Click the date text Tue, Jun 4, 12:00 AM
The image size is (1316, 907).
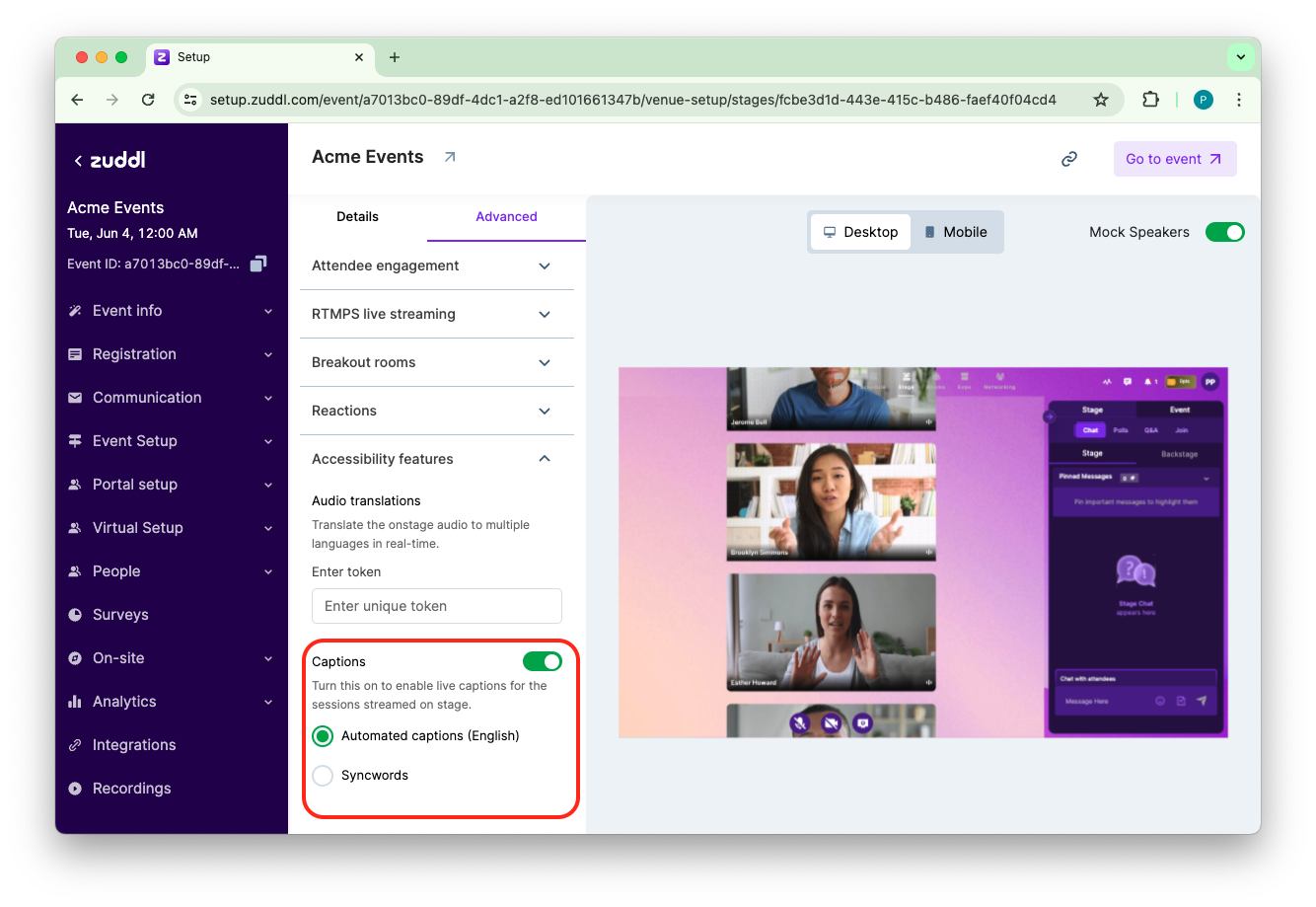click(132, 234)
